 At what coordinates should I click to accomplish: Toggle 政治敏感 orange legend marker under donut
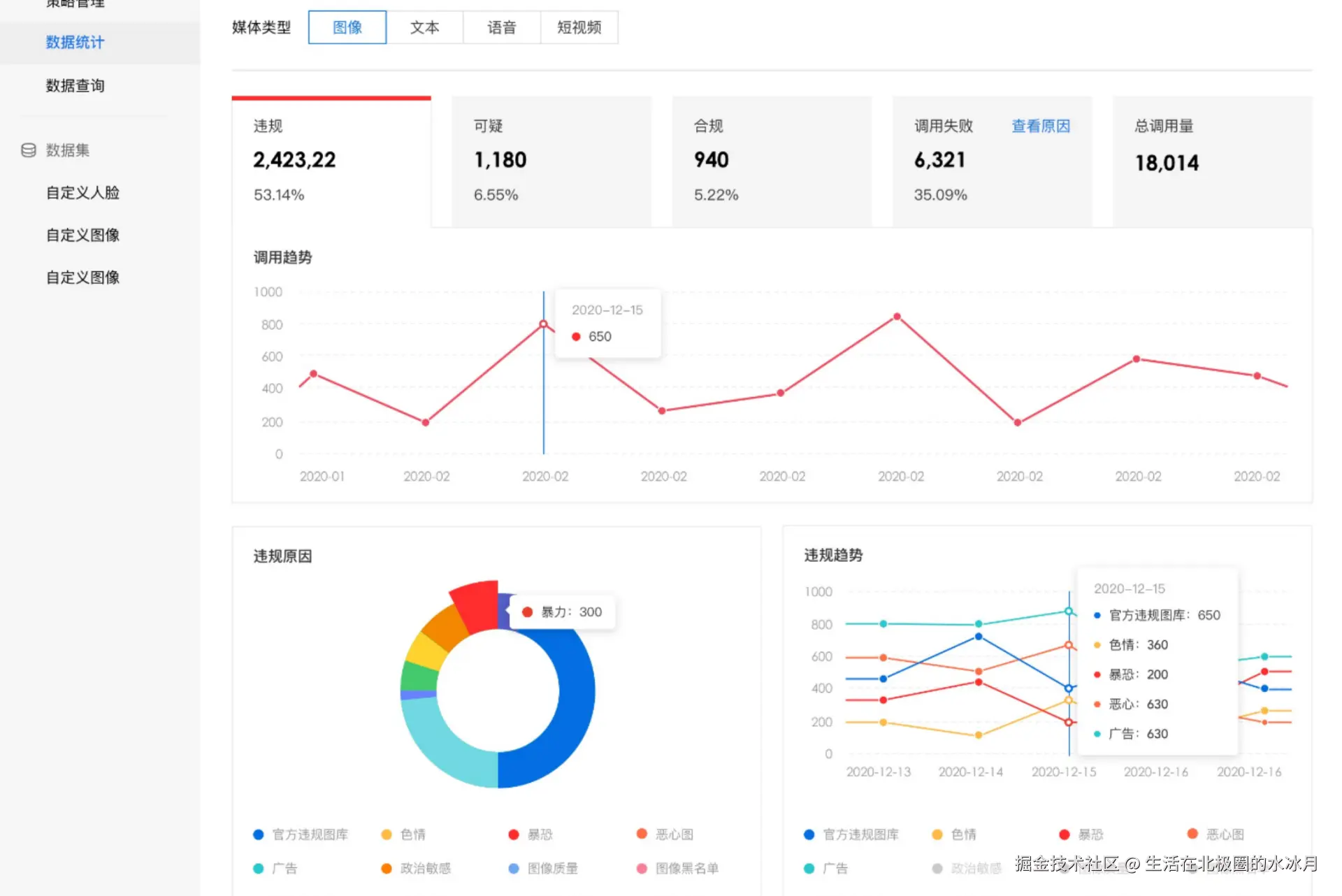tap(387, 869)
